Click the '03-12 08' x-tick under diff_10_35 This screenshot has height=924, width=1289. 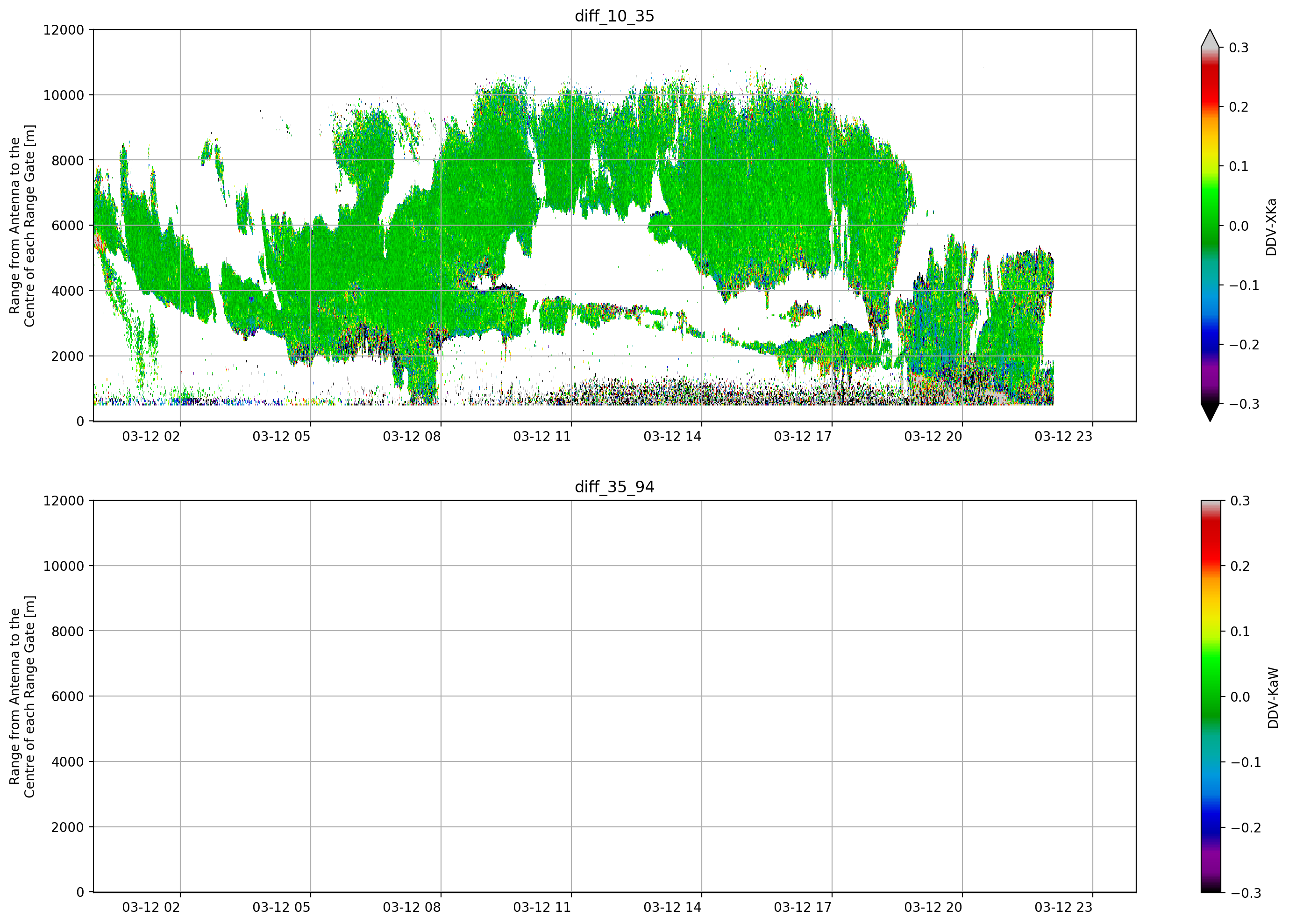[x=412, y=436]
